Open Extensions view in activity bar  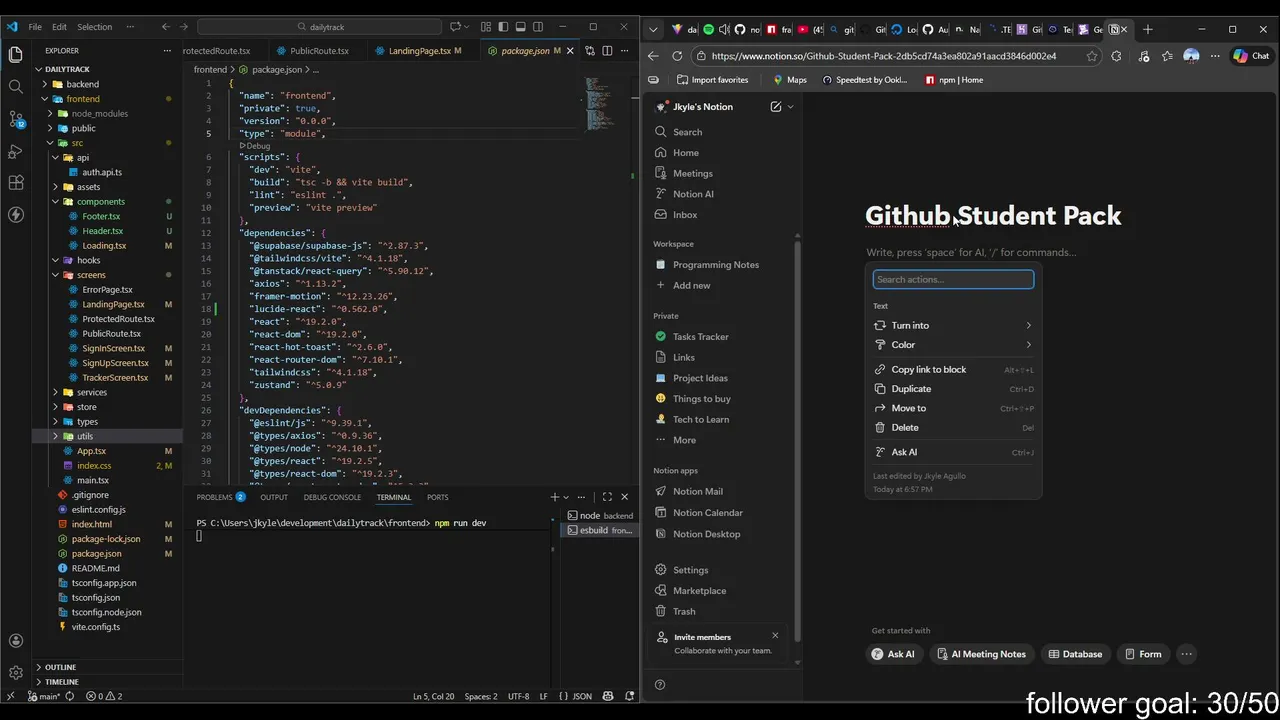point(15,183)
